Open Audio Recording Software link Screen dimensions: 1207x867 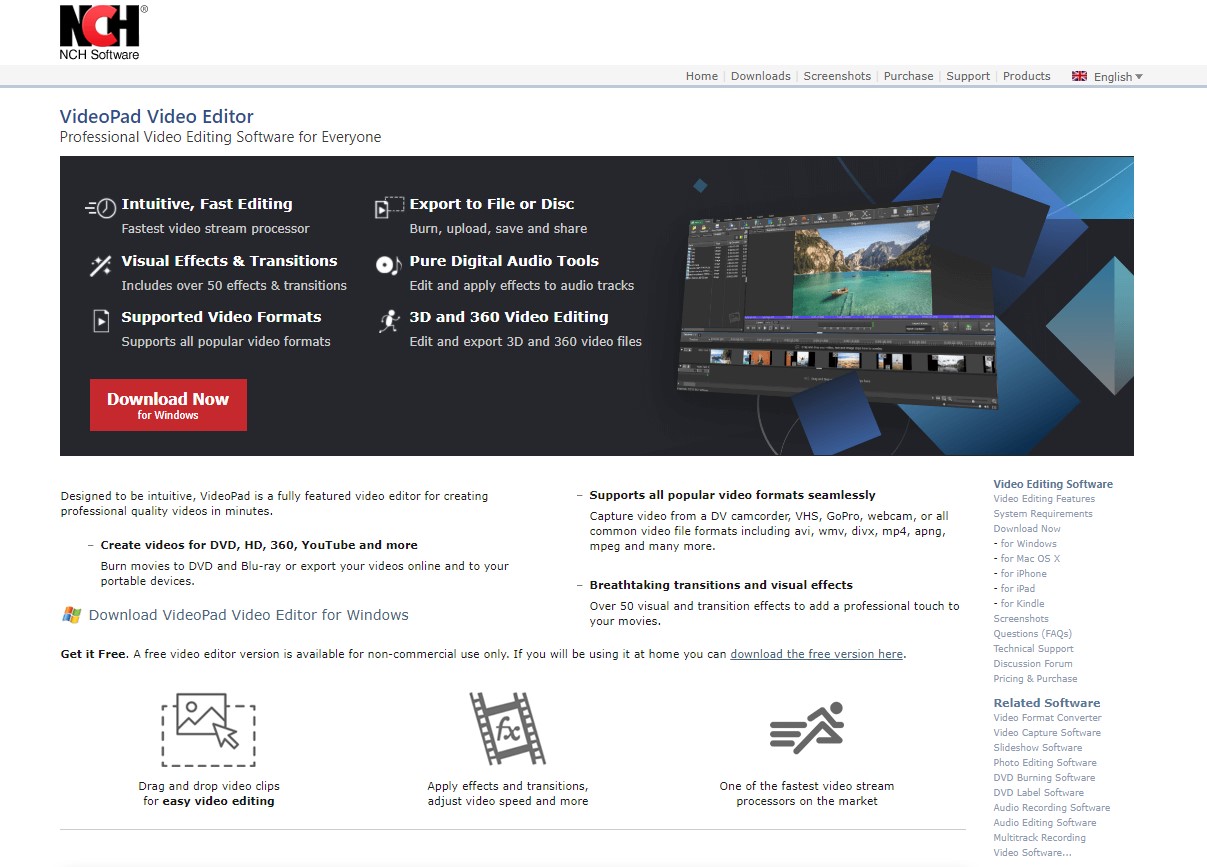tap(1052, 808)
